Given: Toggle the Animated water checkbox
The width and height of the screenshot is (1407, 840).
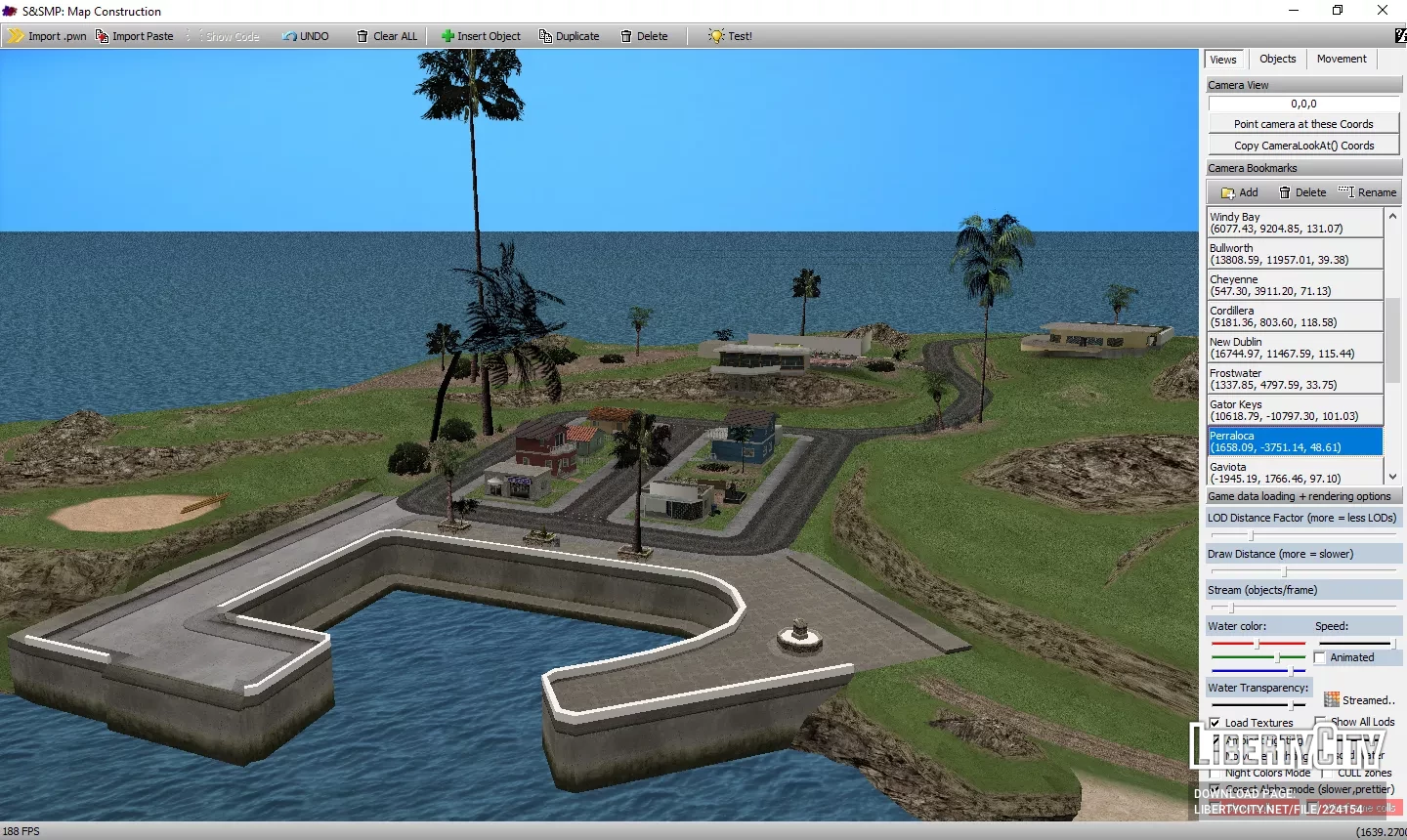Looking at the screenshot, I should (1320, 657).
